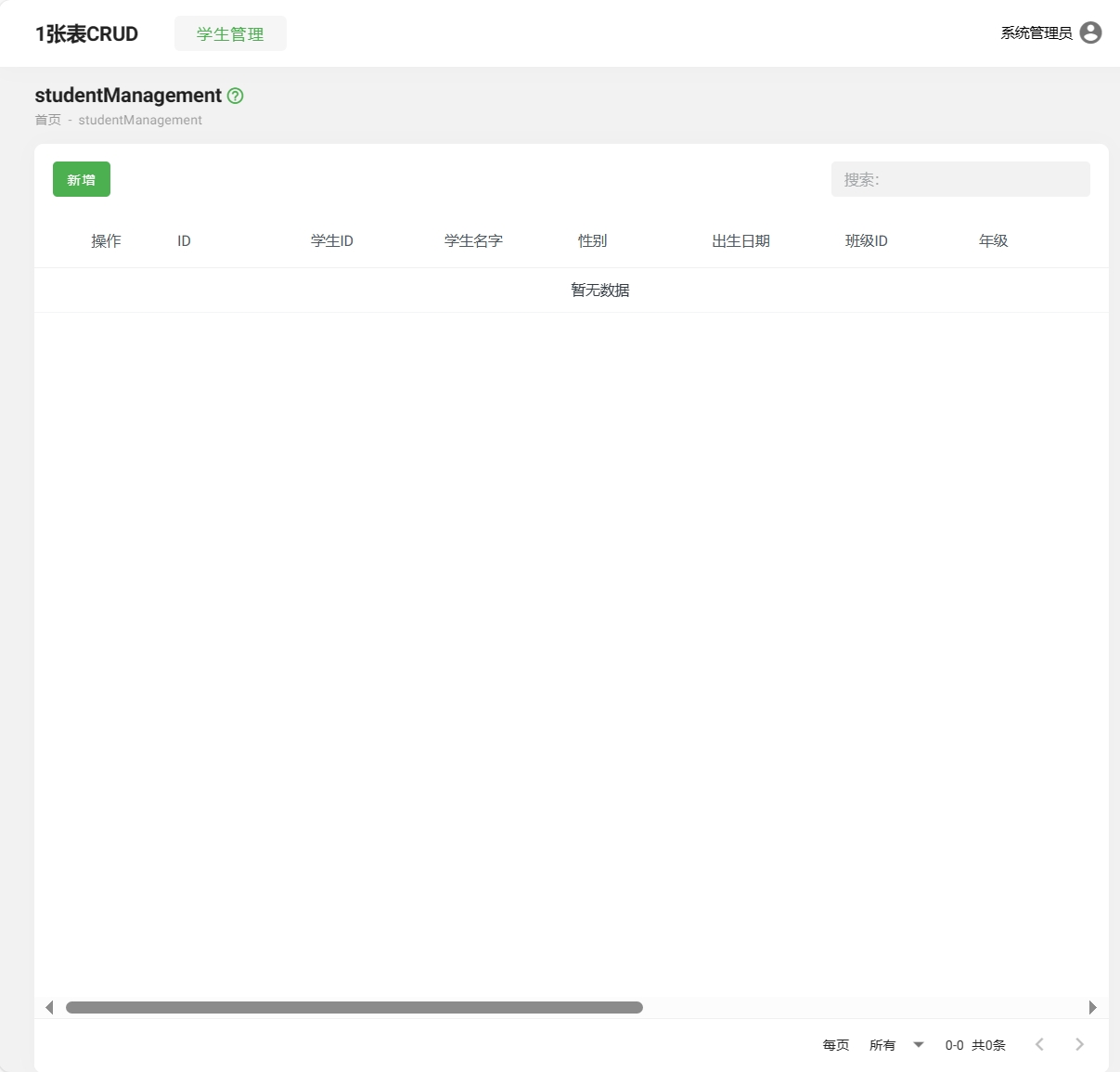Sort by the 出生日期 column header
The width and height of the screenshot is (1120, 1072).
pos(740,240)
